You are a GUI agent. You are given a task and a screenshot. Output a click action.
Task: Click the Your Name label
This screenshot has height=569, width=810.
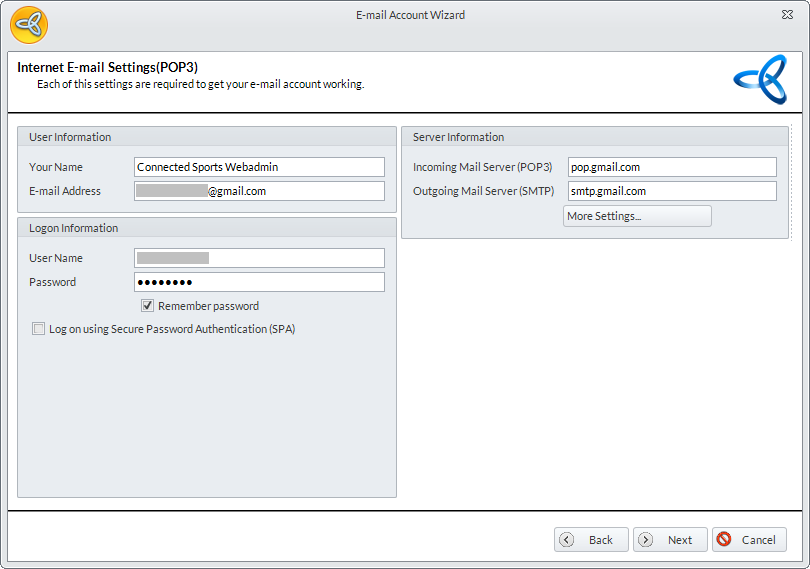tap(56, 167)
